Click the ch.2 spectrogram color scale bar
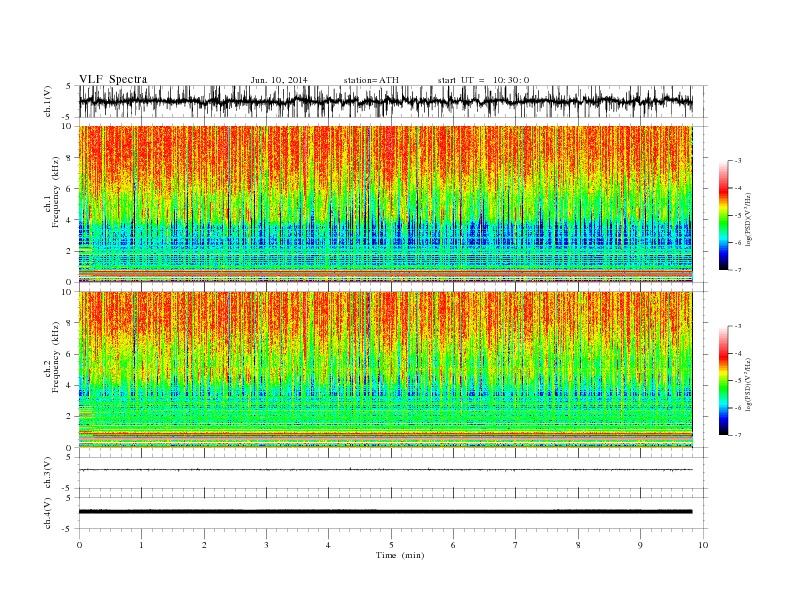The image size is (792, 612). 723,381
